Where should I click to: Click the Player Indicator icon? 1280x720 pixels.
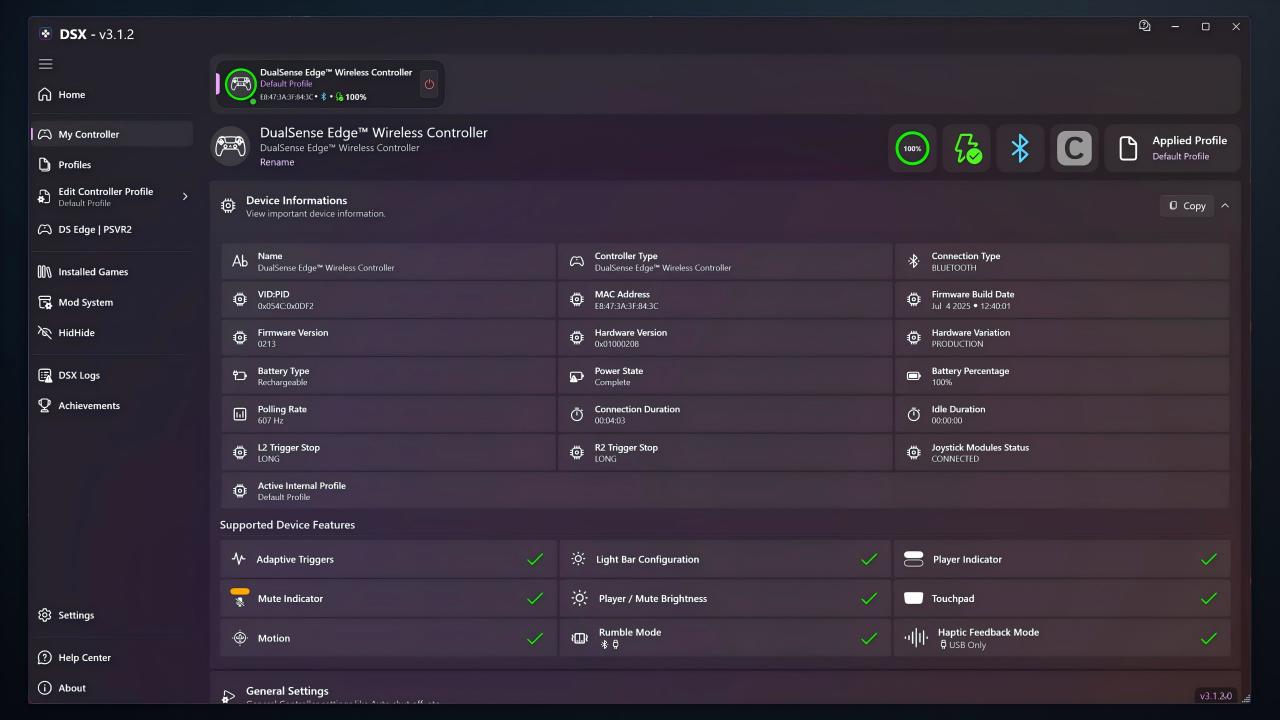pos(913,559)
